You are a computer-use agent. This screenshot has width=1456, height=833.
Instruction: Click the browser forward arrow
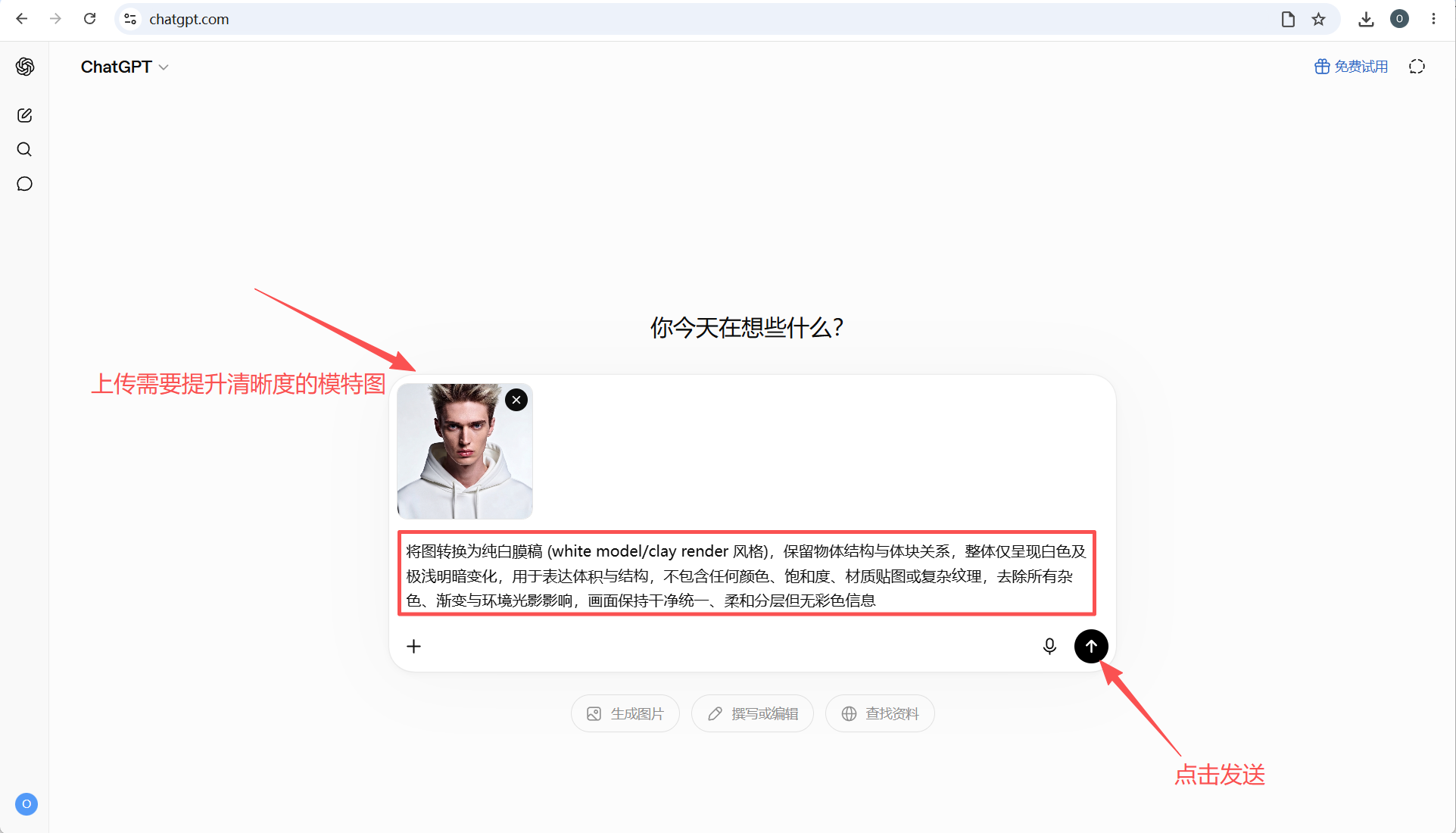[x=55, y=19]
